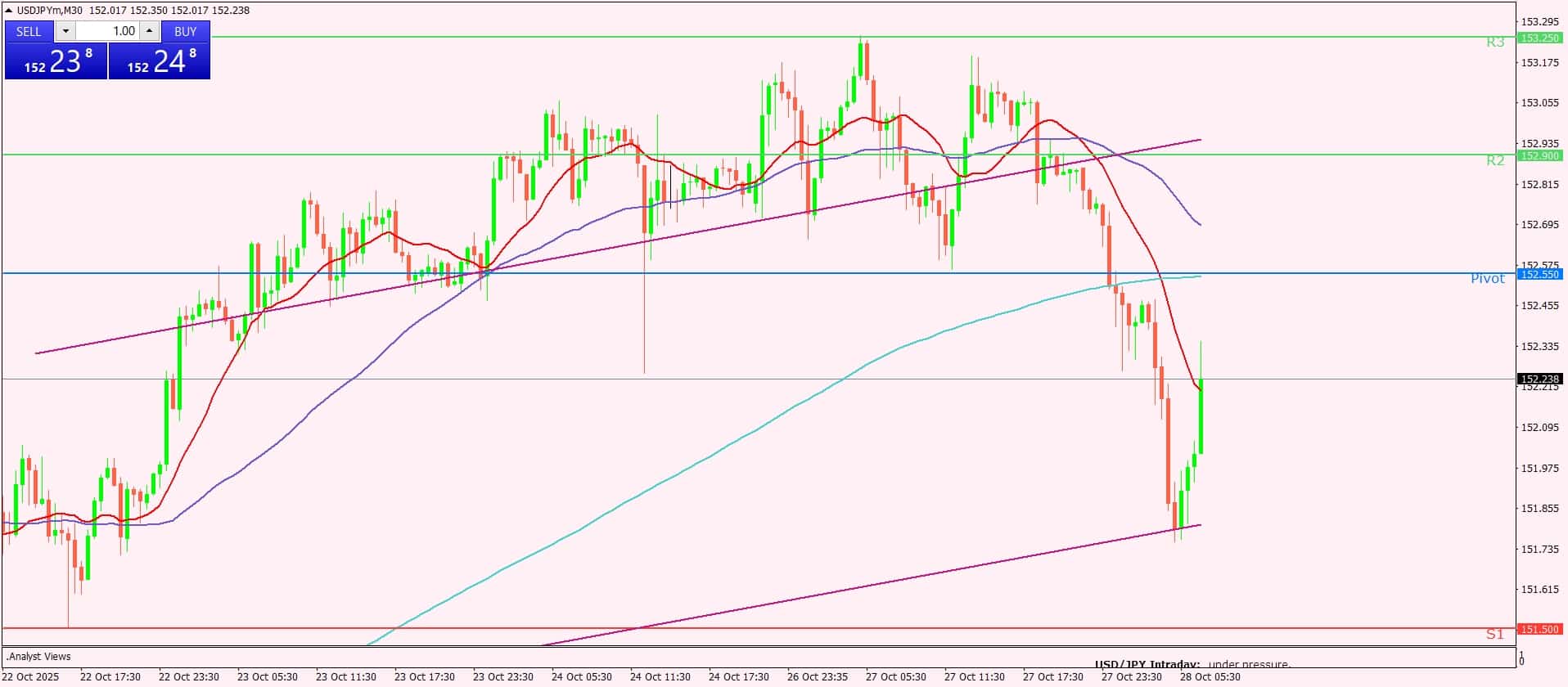Click the lot volume field showing 1.00
The image size is (1568, 687).
[108, 31]
